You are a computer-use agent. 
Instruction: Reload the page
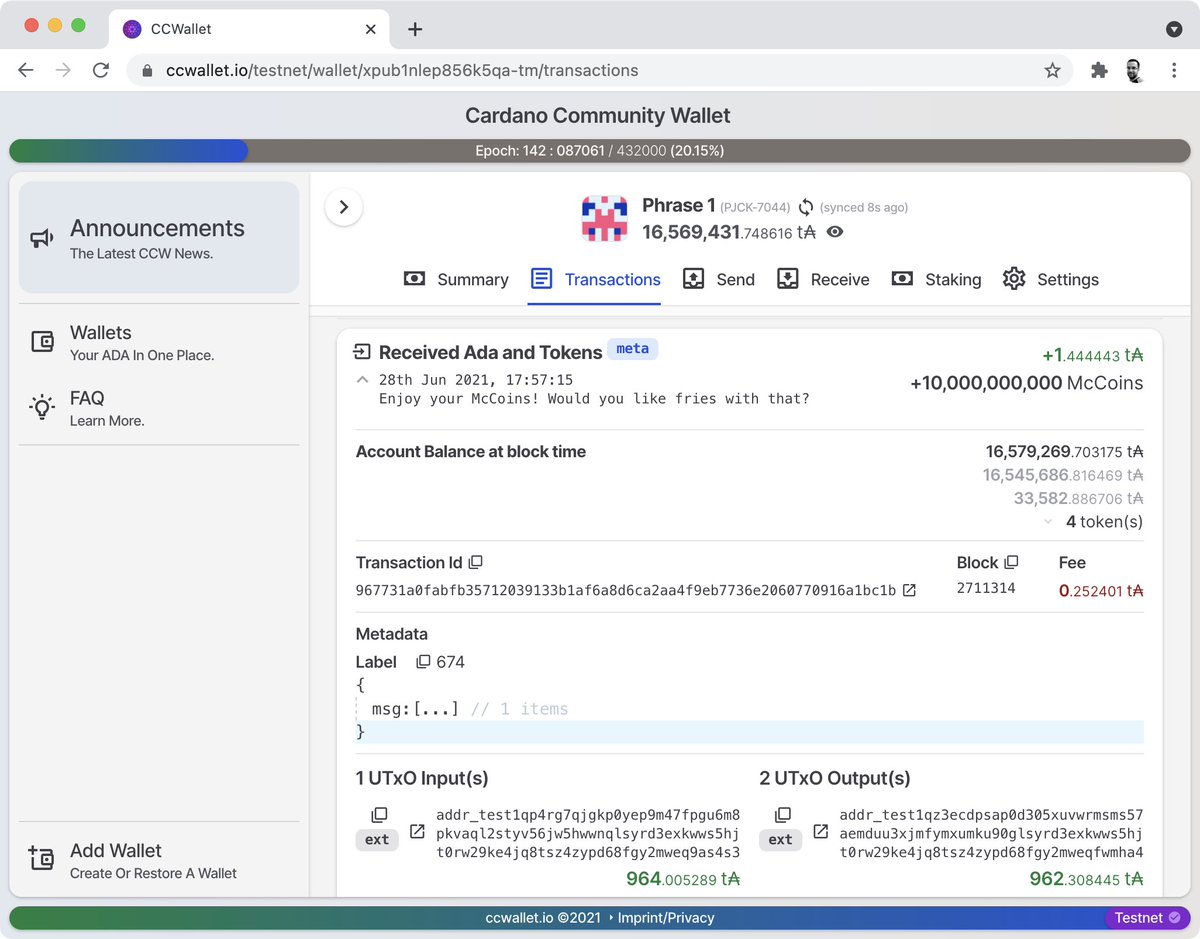[x=101, y=70]
